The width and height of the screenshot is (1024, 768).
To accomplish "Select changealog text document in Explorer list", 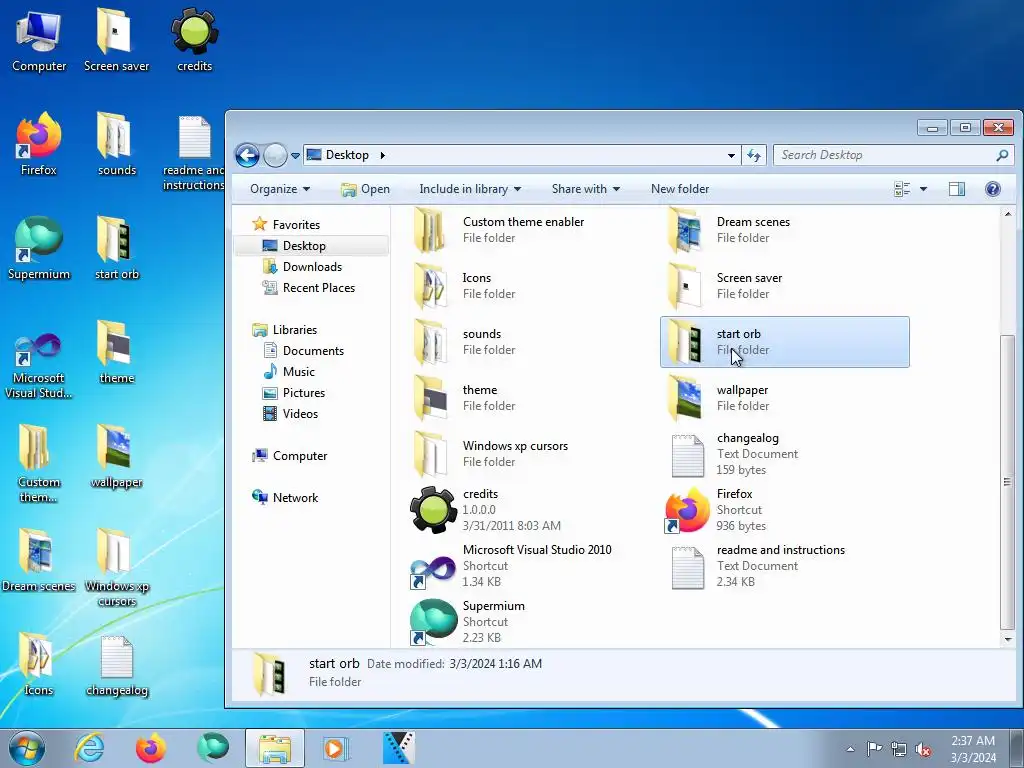I will click(784, 454).
